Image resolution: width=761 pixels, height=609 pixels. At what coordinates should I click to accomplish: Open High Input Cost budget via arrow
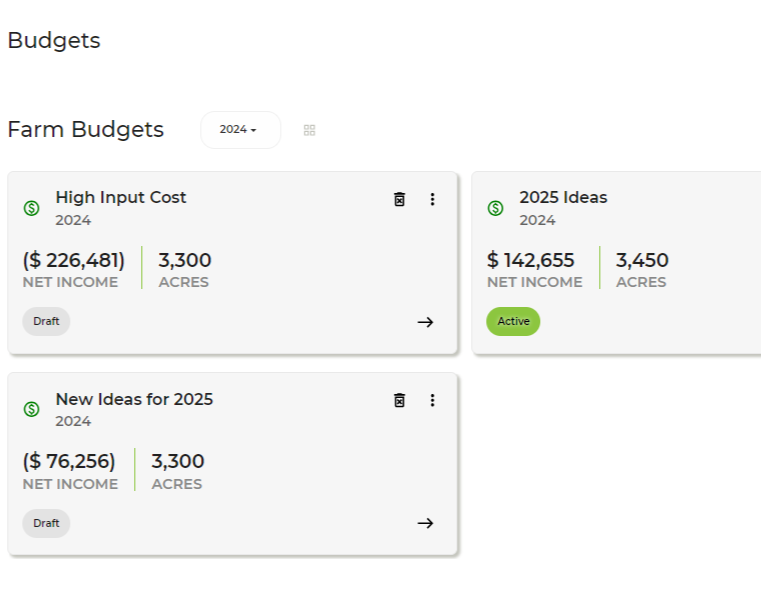426,322
